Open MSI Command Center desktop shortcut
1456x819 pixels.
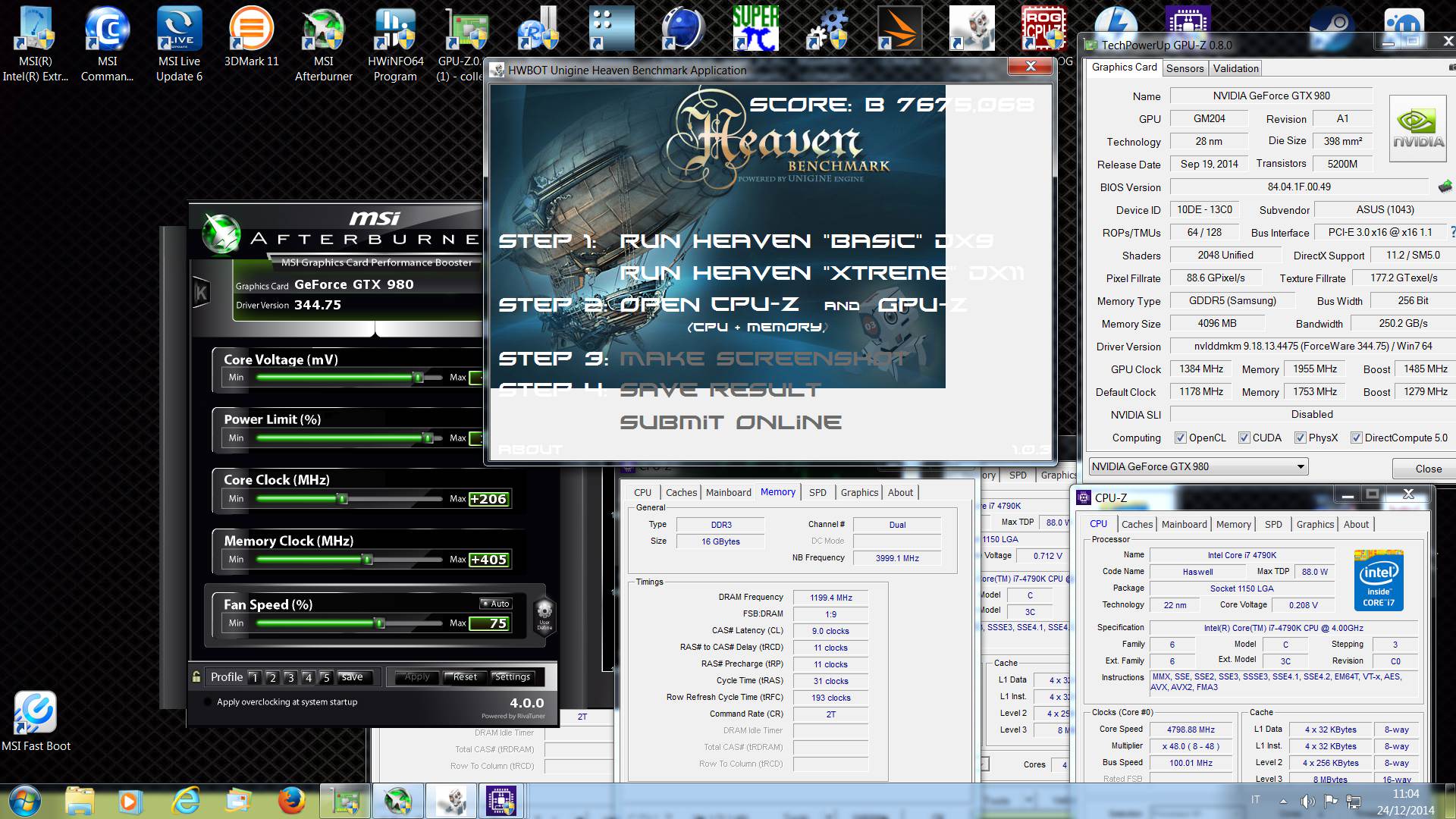107,44
